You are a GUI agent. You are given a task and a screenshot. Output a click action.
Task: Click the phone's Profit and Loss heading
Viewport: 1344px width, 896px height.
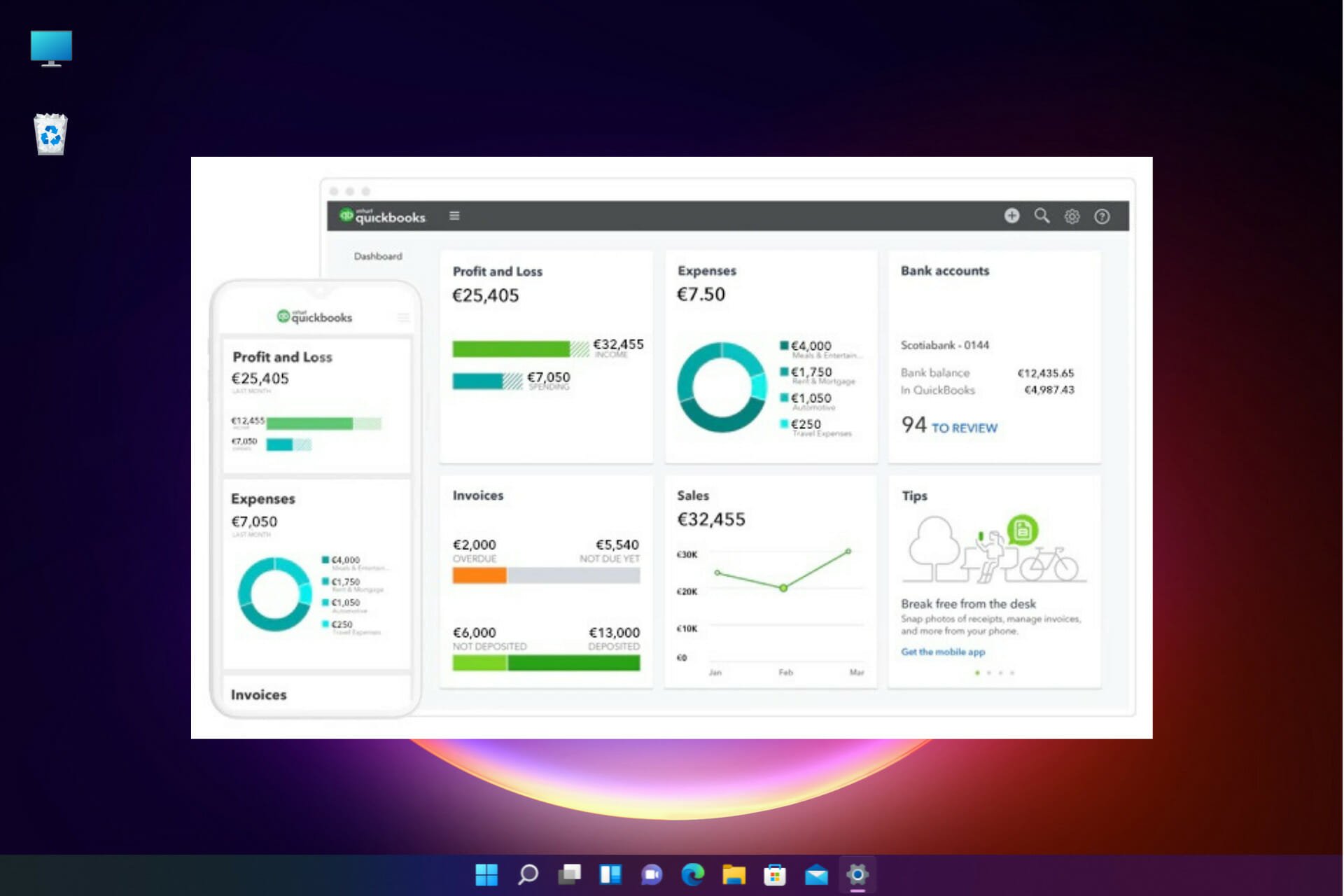pyautogui.click(x=282, y=357)
